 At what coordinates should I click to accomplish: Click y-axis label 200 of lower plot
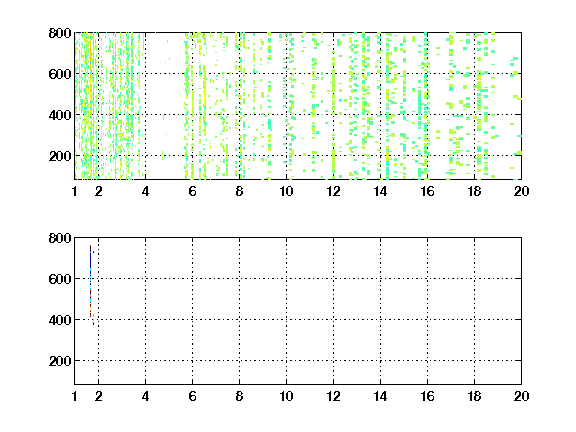[x=60, y=361]
